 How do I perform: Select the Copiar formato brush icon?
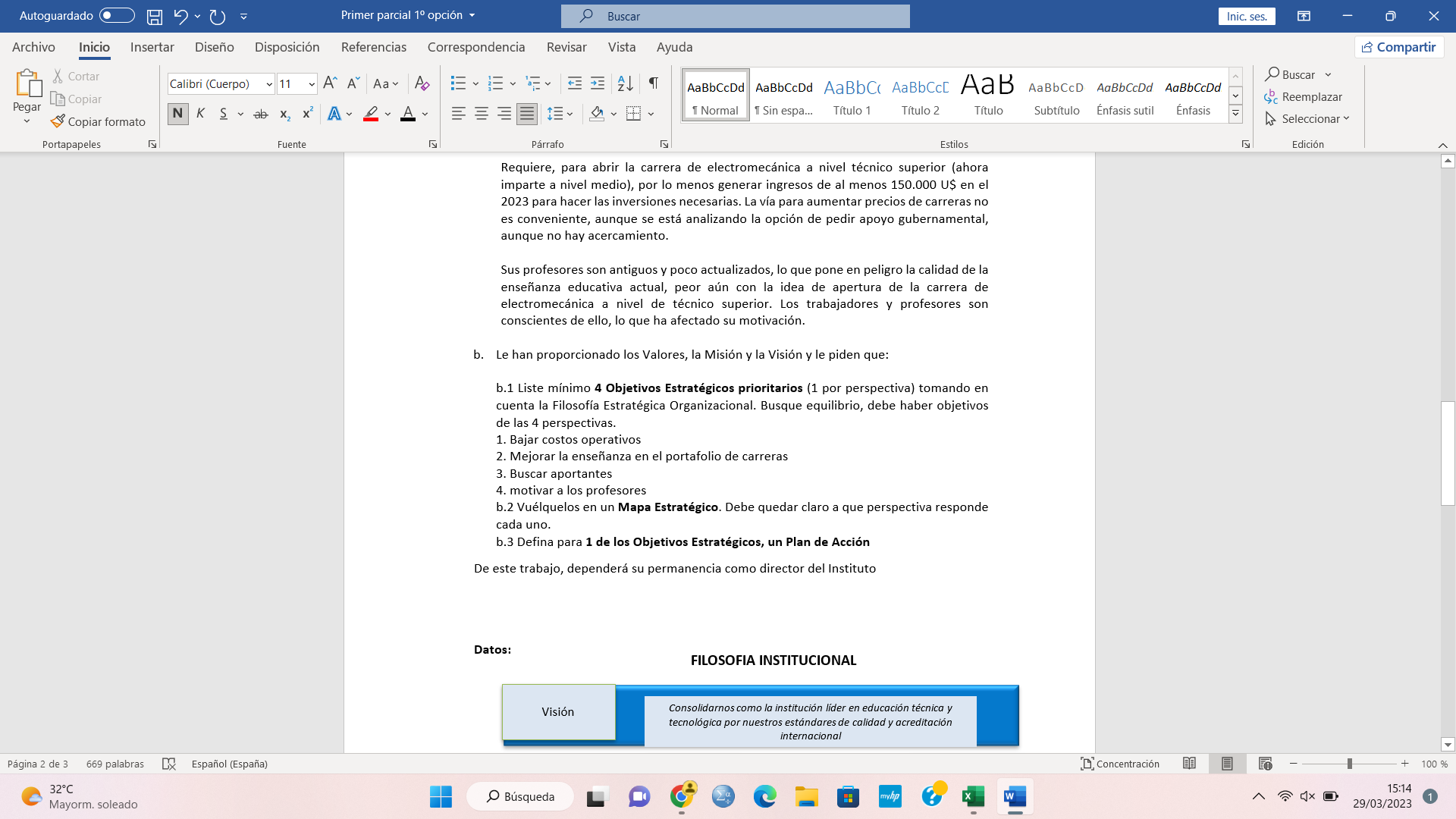(58, 121)
